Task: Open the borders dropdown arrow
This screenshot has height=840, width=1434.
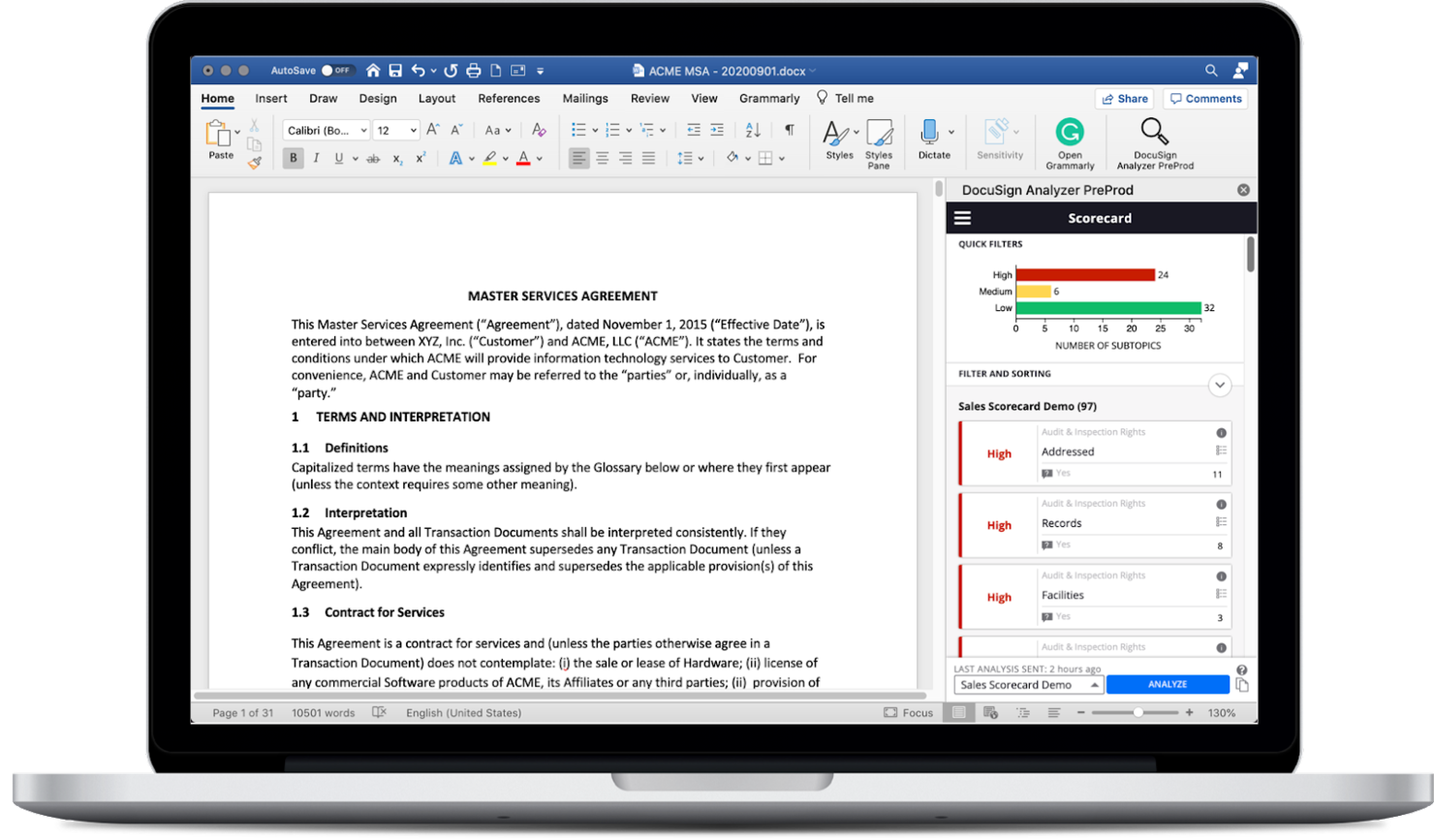Action: (782, 159)
